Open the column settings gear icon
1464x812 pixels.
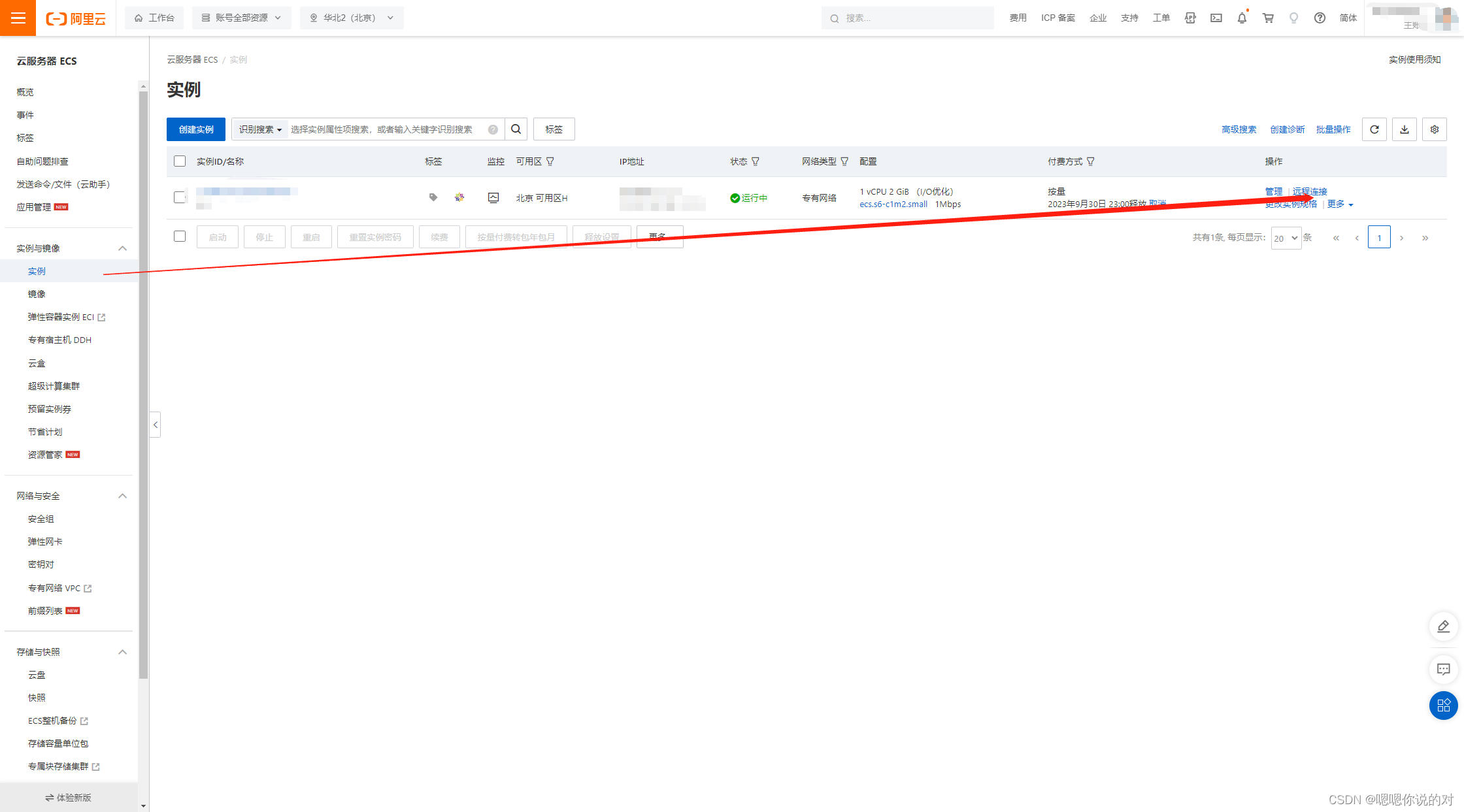coord(1434,129)
